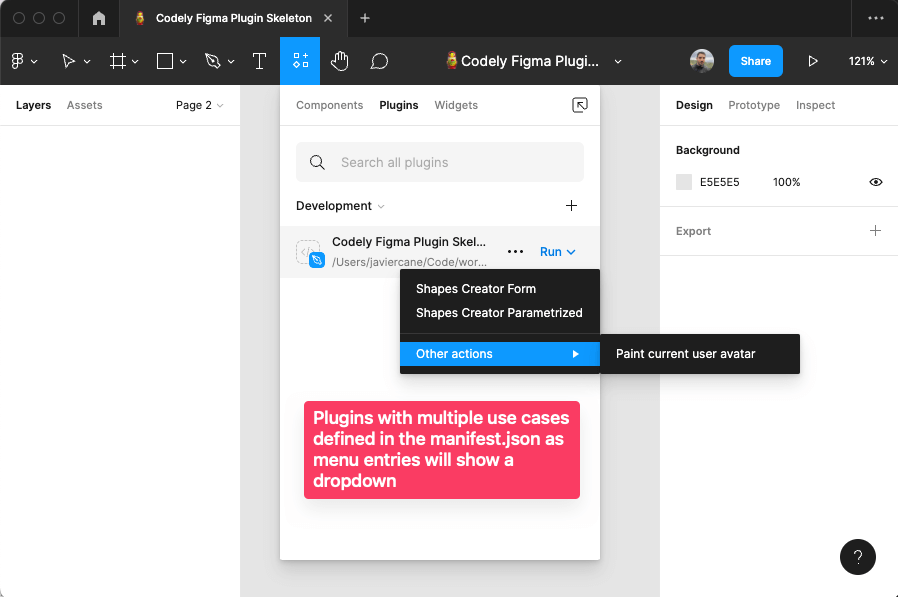Select the Frame tool
The height and width of the screenshot is (597, 898).
click(117, 61)
